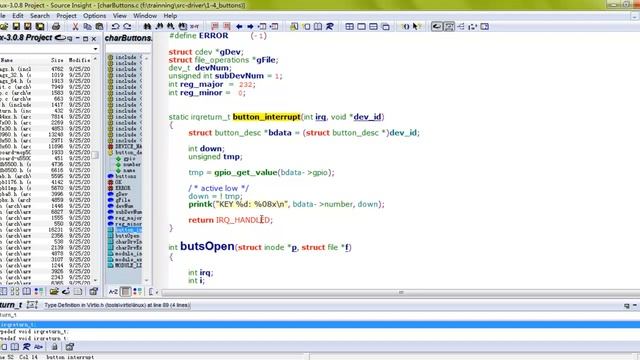The image size is (640, 360).
Task: Click the blue Go Forward arrow
Action: click(x=250, y=27)
